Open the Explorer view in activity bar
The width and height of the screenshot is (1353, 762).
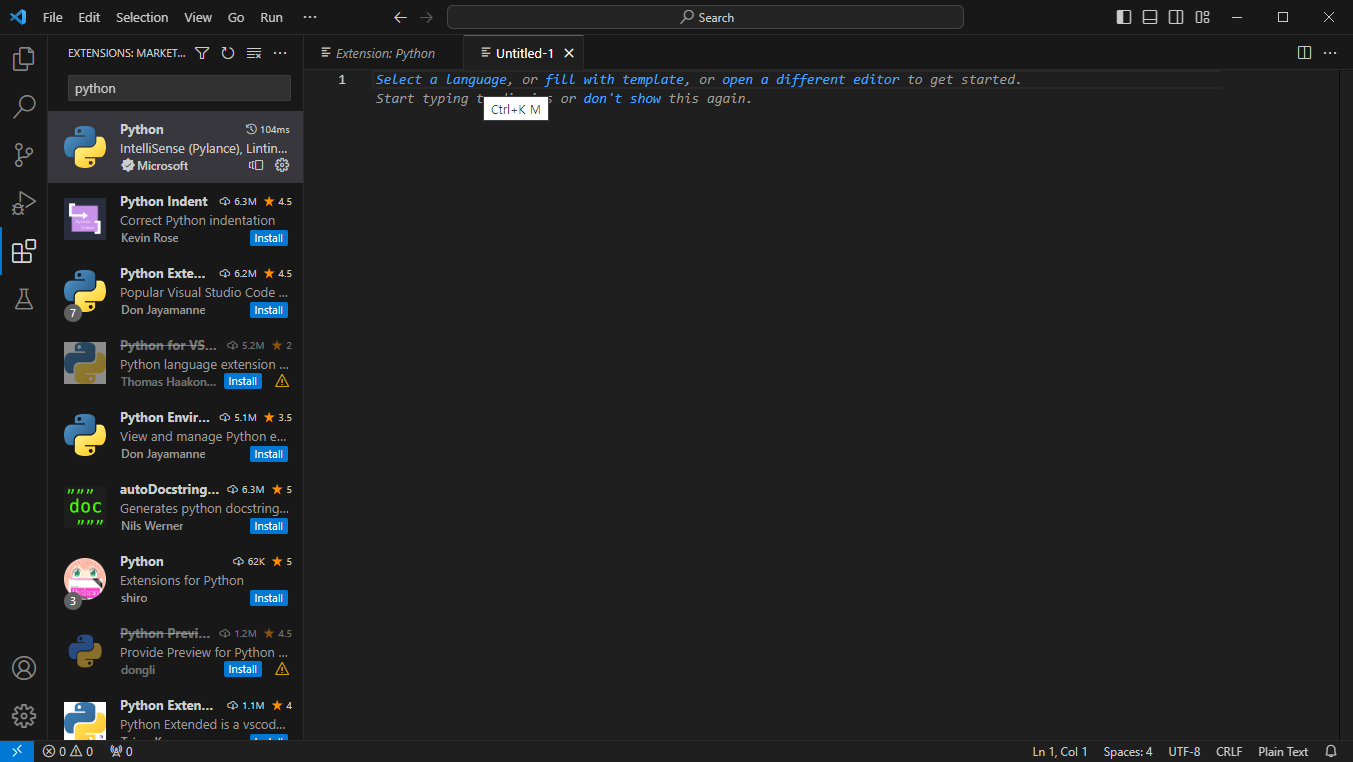coord(24,59)
